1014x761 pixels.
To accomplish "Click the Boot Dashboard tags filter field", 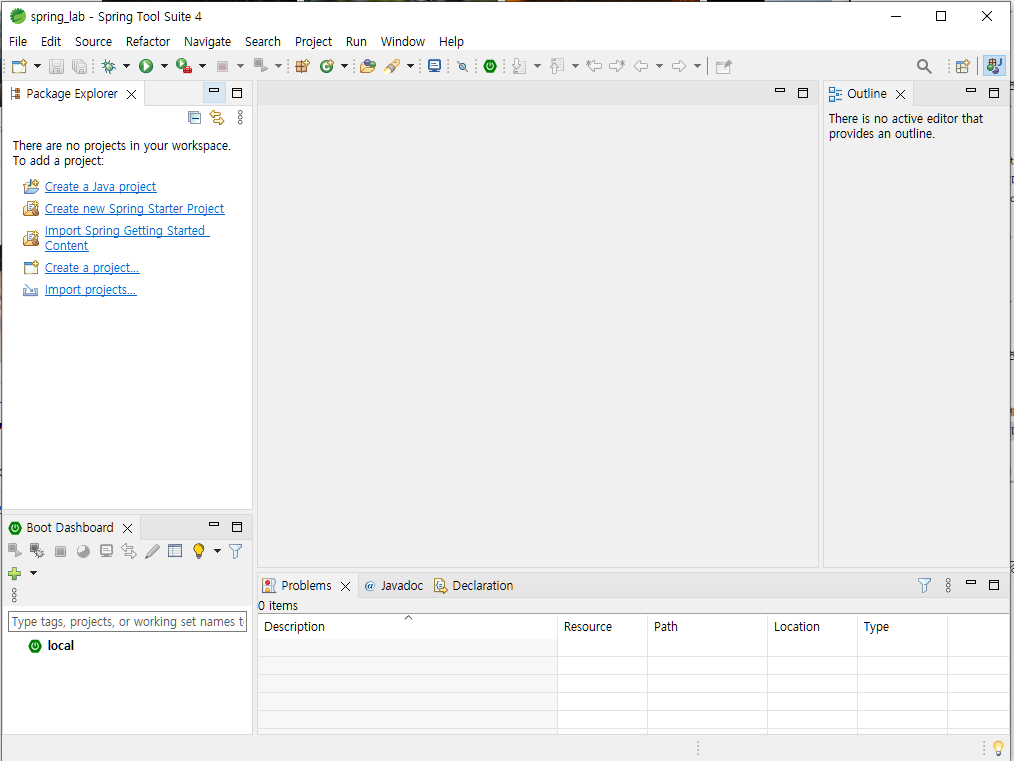I will (x=127, y=621).
